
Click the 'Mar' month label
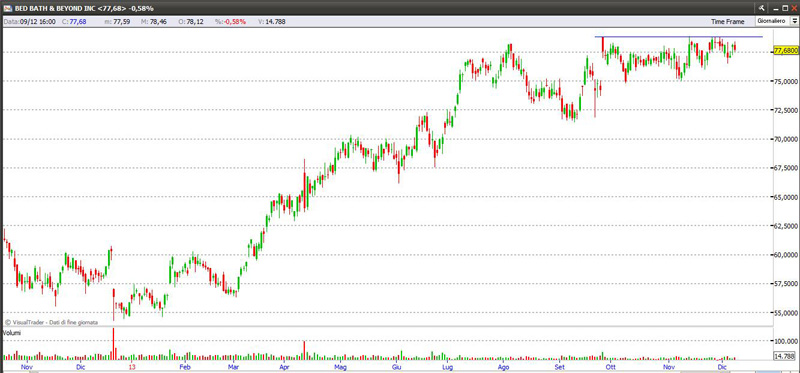[x=233, y=367]
